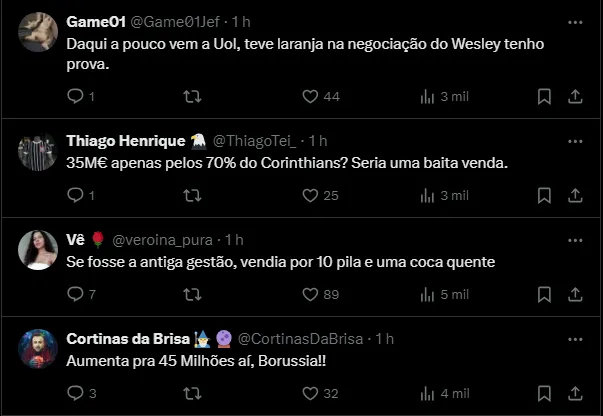The width and height of the screenshot is (603, 416).
Task: Open more options menu on Vê's tweet
Action: coord(575,240)
